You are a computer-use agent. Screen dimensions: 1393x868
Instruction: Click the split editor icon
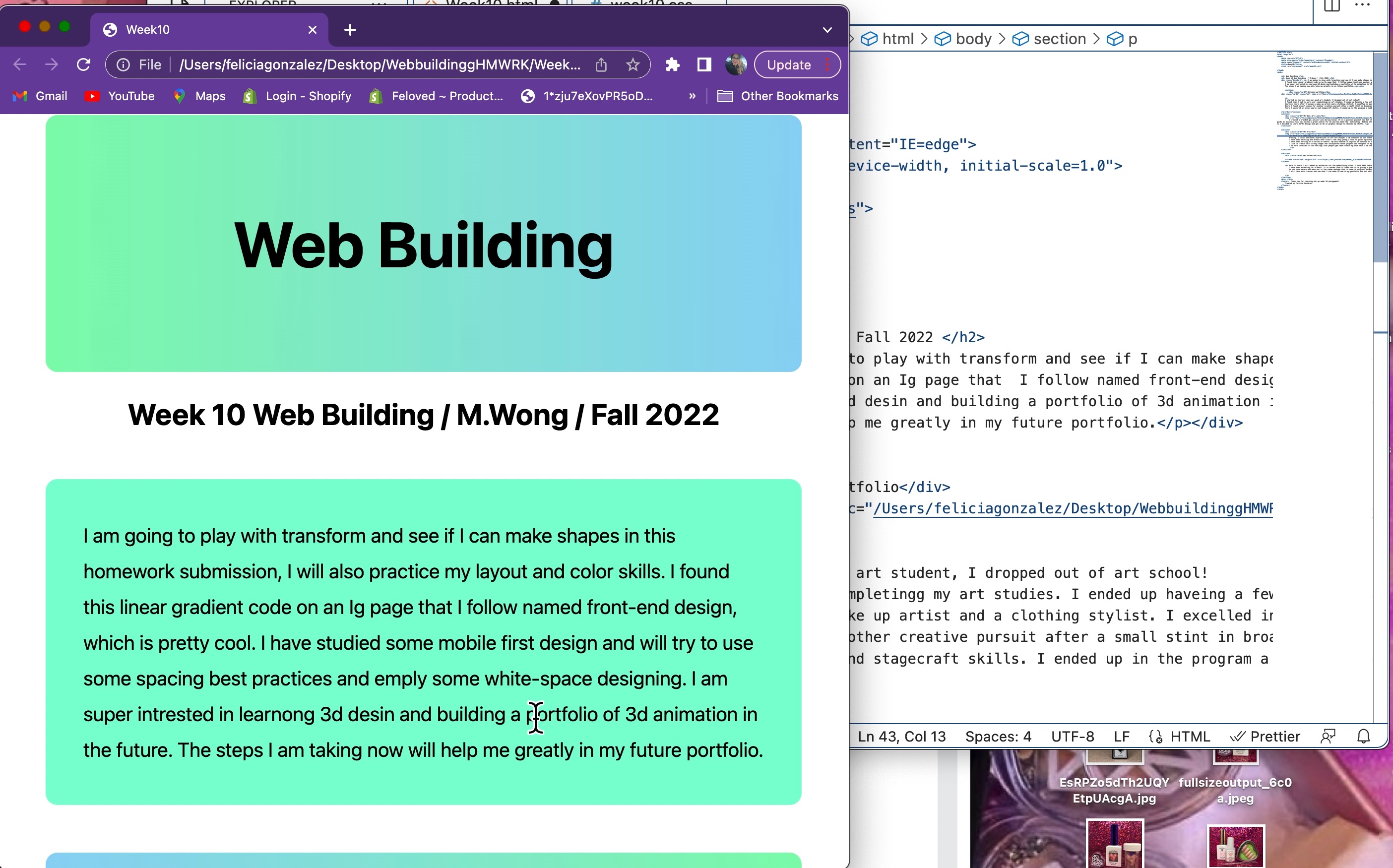[x=1331, y=6]
